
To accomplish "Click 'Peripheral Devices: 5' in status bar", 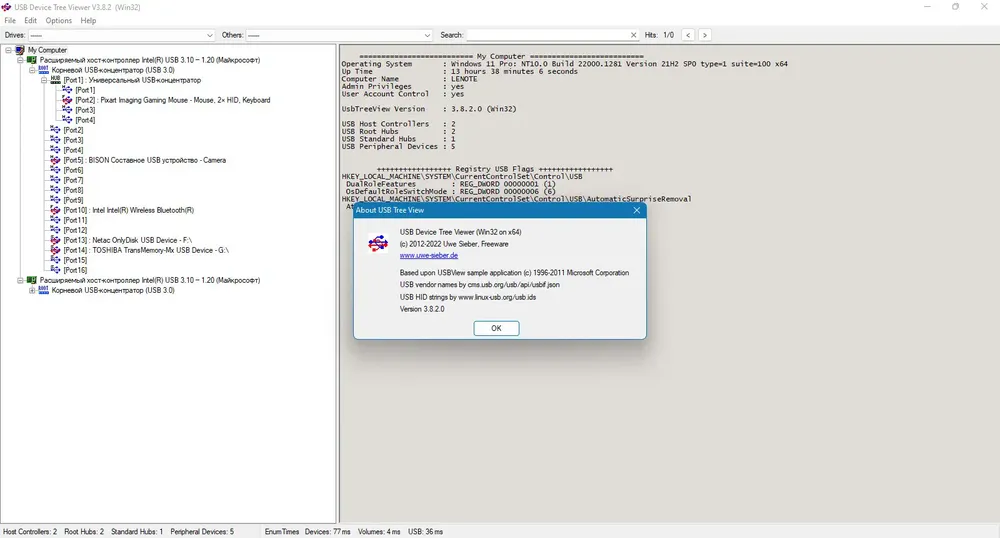I will pyautogui.click(x=202, y=532).
